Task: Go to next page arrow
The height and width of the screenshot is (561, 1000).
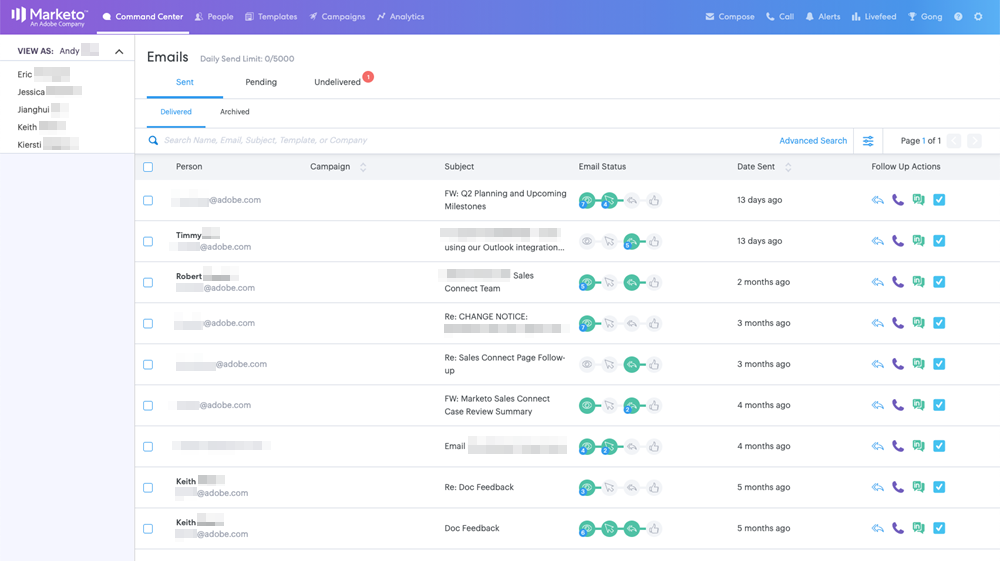Action: tap(974, 141)
